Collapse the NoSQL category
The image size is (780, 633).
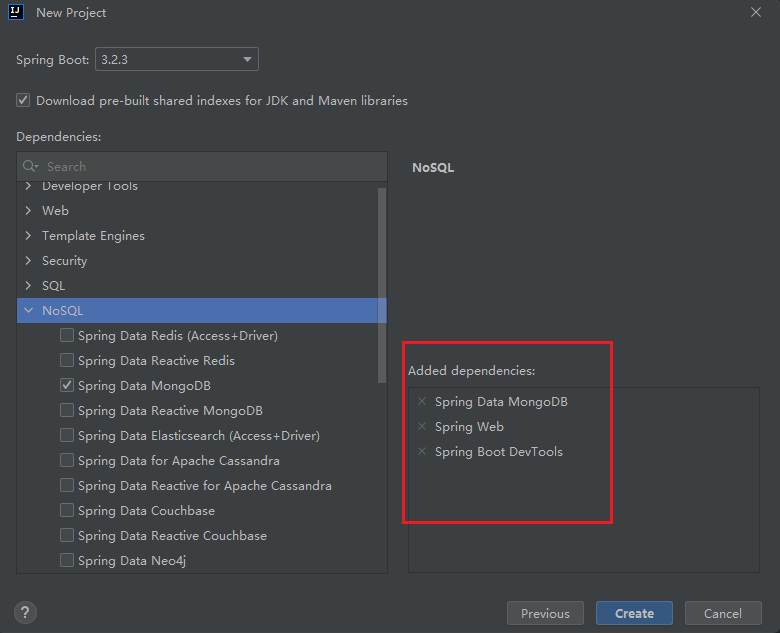pos(28,311)
